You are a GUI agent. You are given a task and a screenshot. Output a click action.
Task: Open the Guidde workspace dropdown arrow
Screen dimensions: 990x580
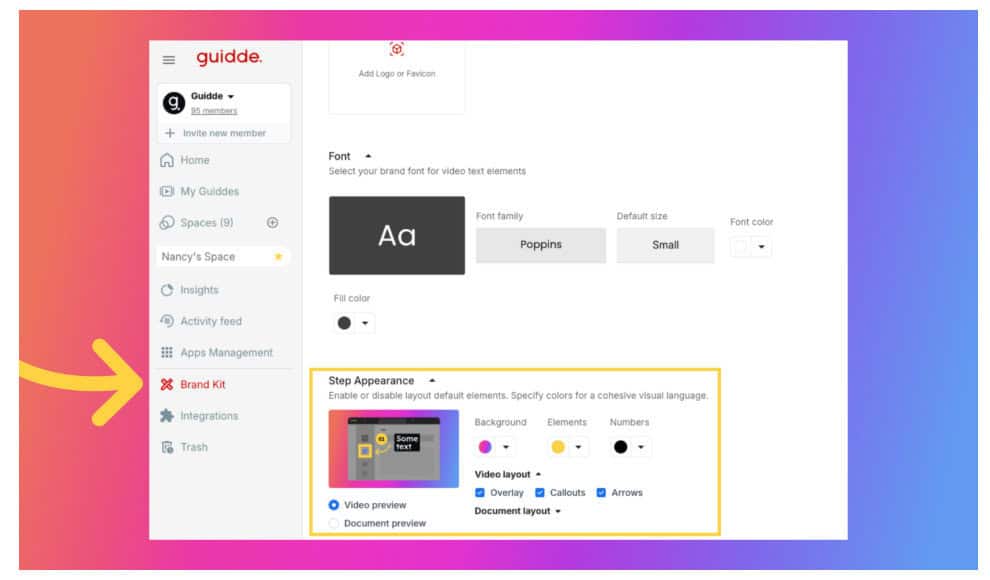231,97
